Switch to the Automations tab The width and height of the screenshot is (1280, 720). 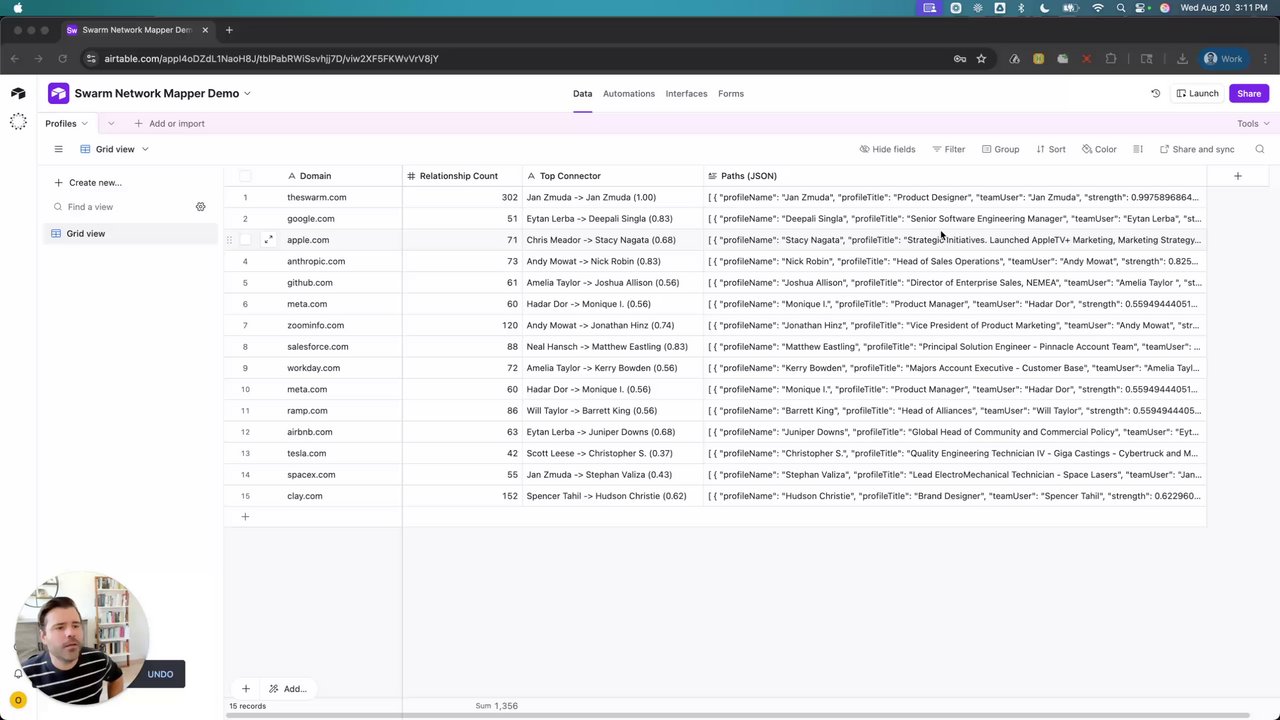(x=629, y=93)
